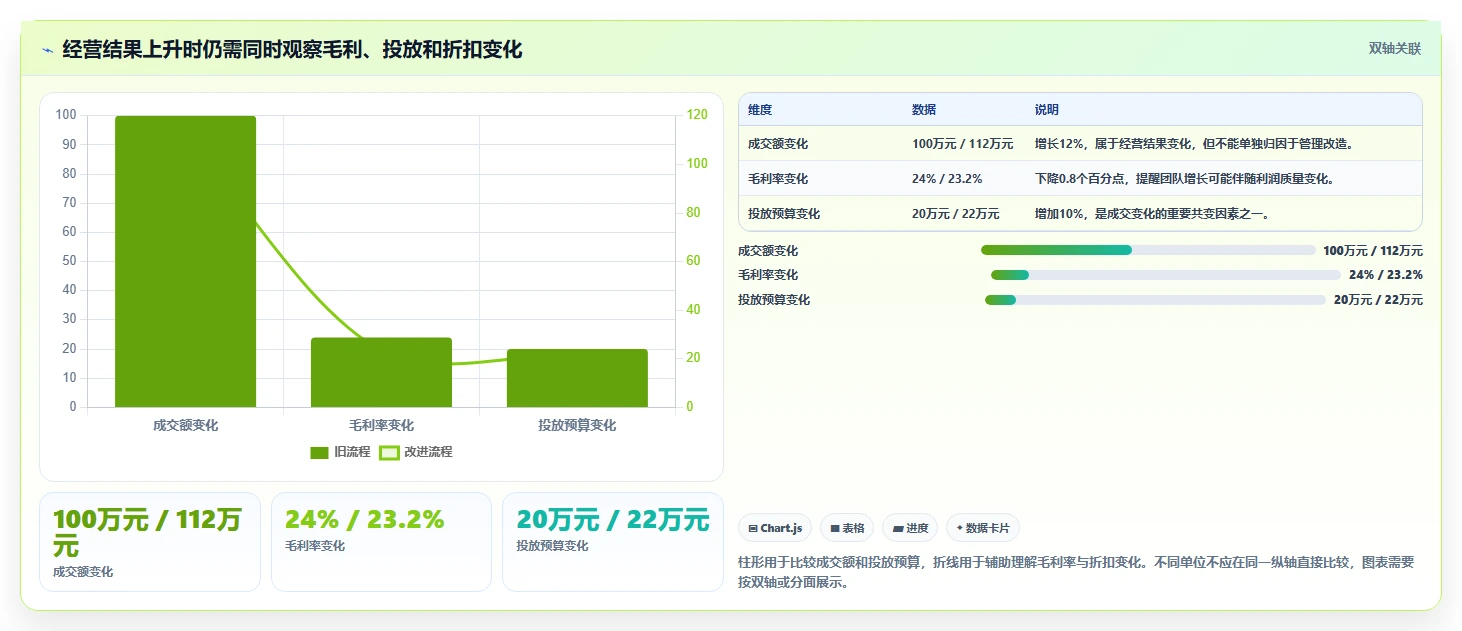Toggle the 旧流程 legend entry
The width and height of the screenshot is (1462, 631).
click(340, 452)
